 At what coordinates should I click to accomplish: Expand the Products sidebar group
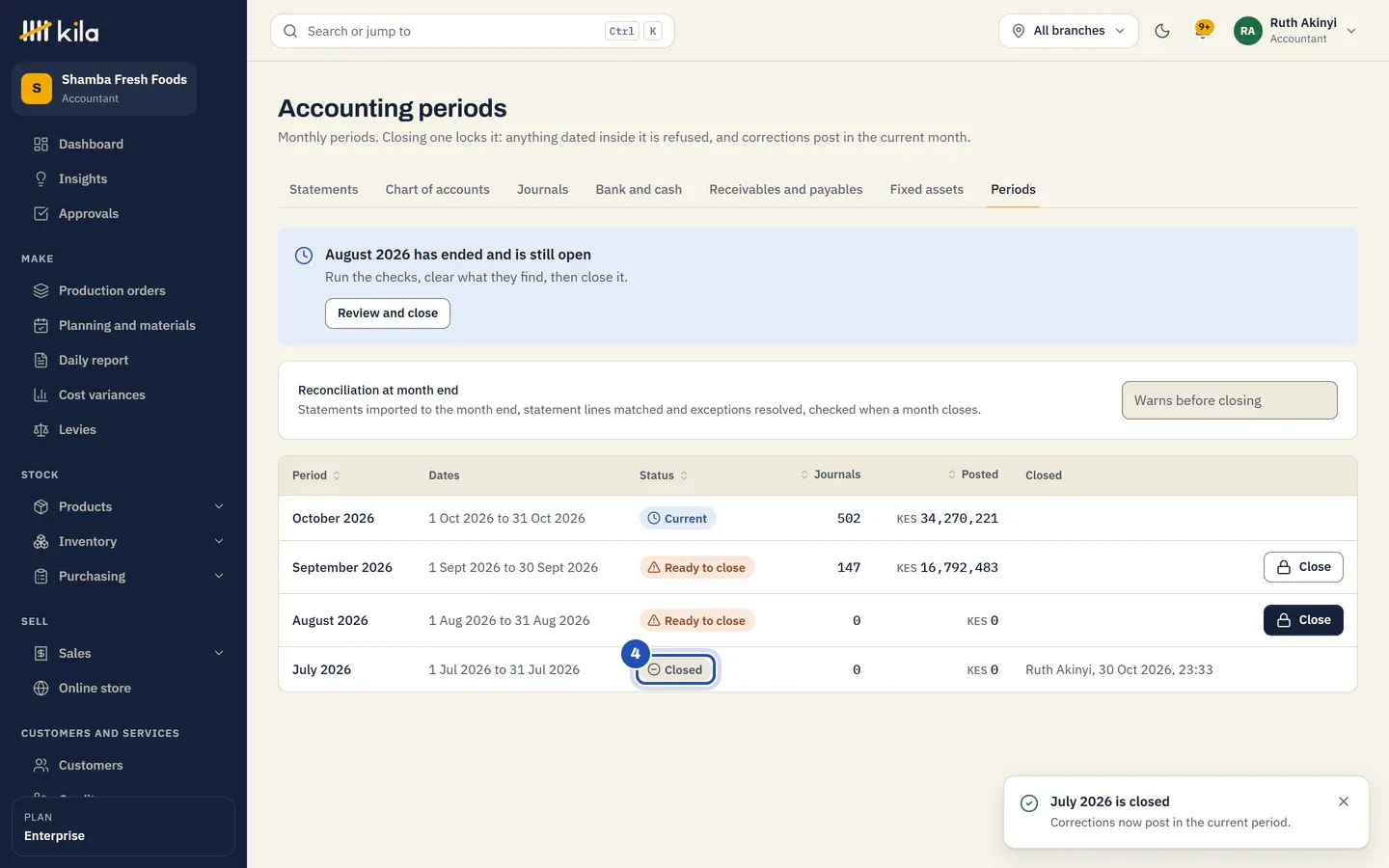click(x=123, y=507)
